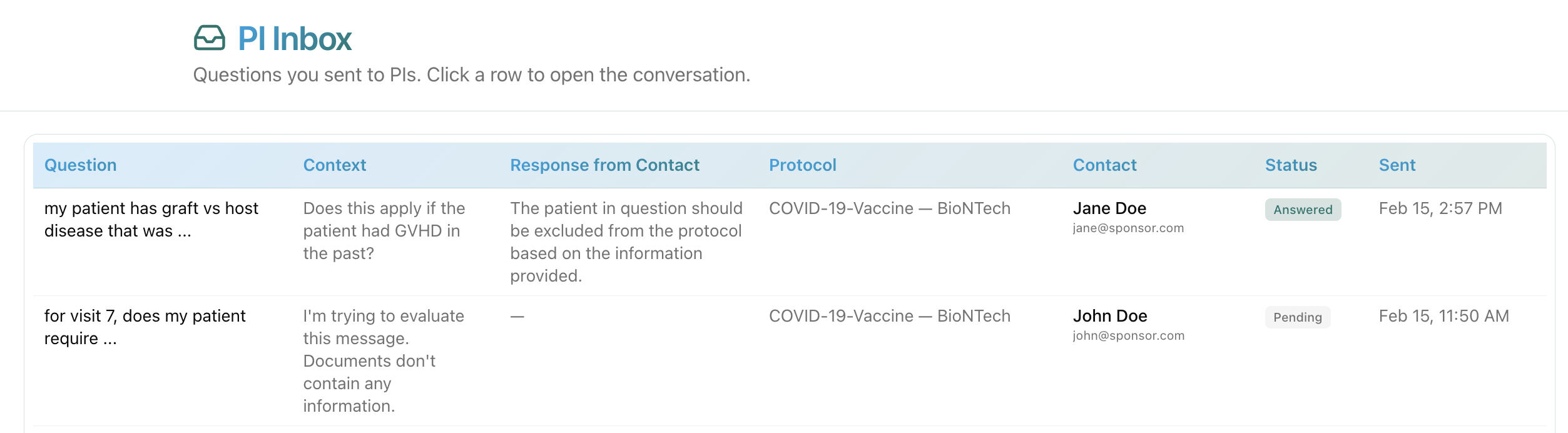Sort by the Protocol column header
Image resolution: width=1568 pixels, height=433 pixels.
pos(802,165)
